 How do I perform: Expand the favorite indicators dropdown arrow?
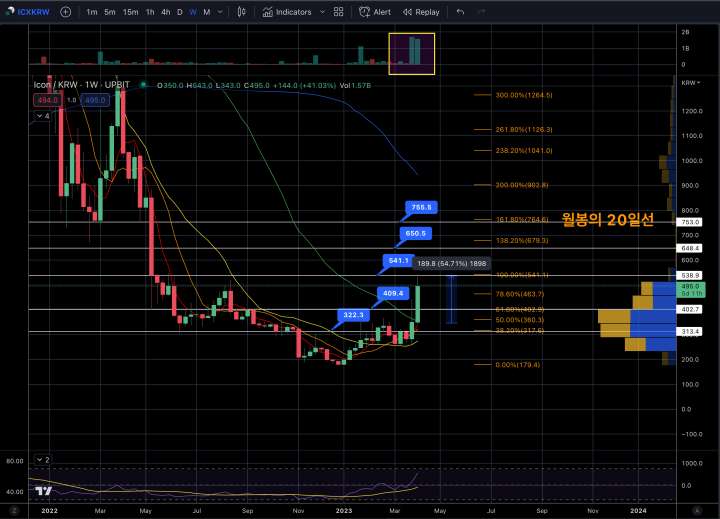(x=322, y=12)
